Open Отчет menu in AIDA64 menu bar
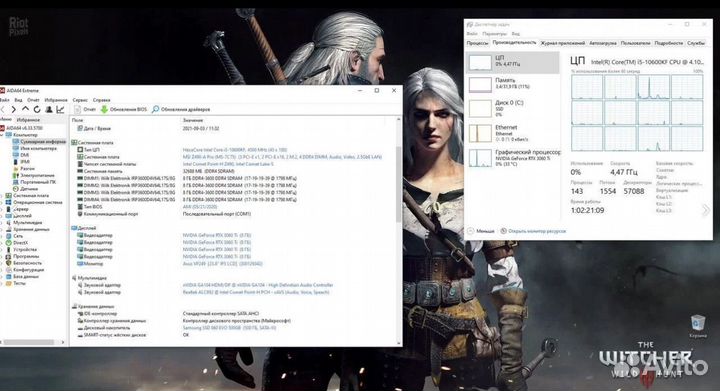 click(x=33, y=100)
